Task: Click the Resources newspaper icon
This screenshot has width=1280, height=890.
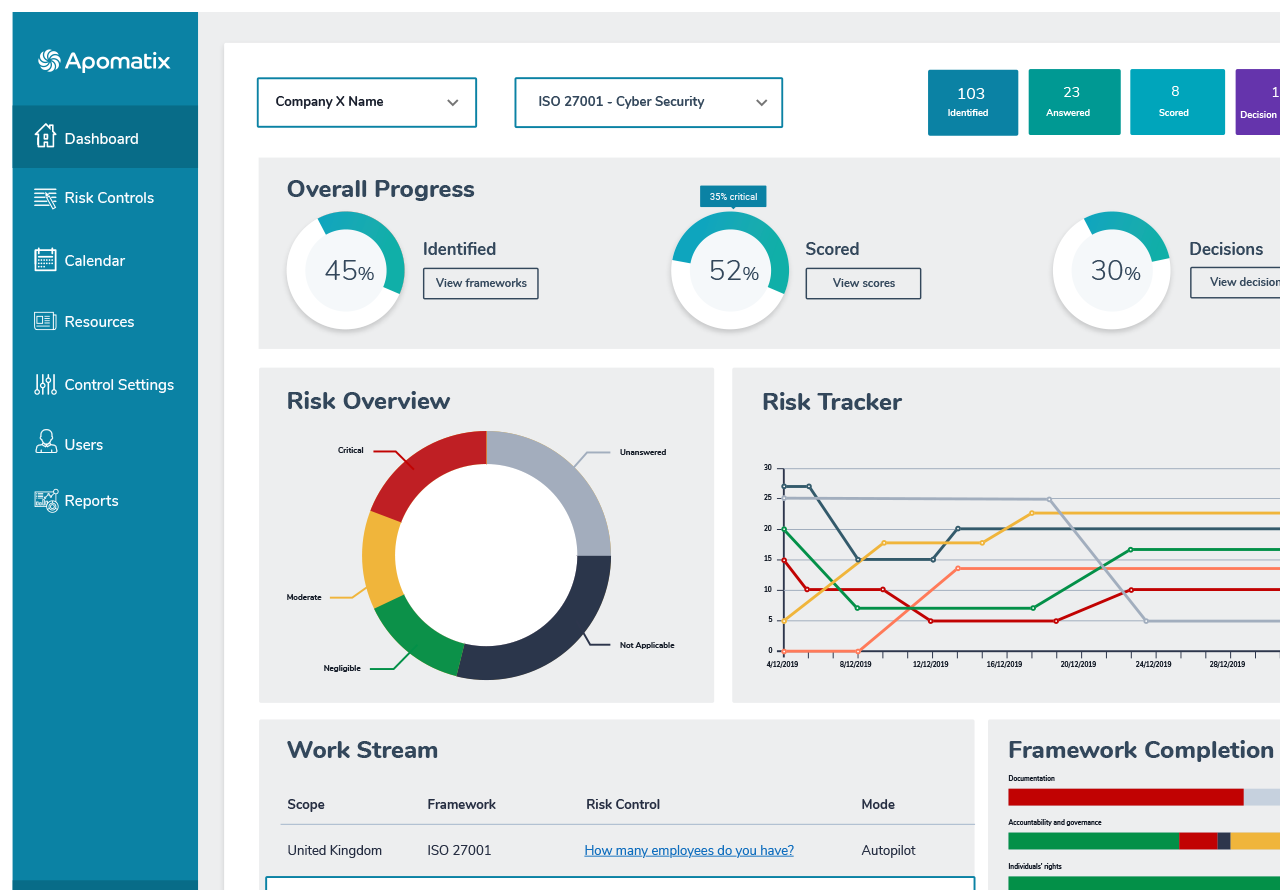Action: tap(45, 321)
